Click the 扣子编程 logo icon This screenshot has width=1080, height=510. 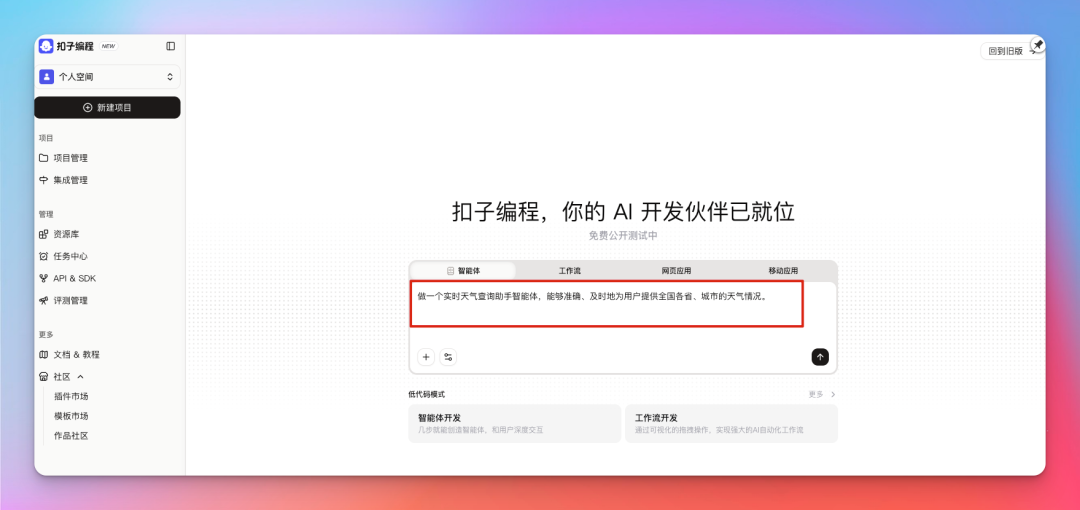46,46
